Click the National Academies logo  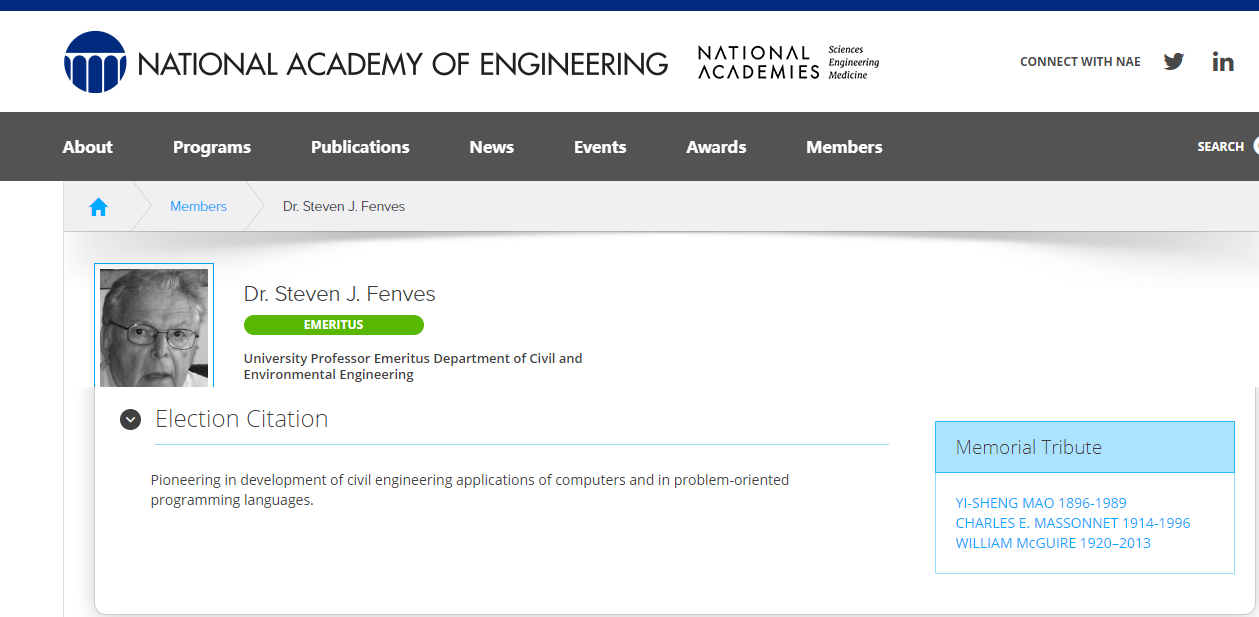tap(788, 62)
